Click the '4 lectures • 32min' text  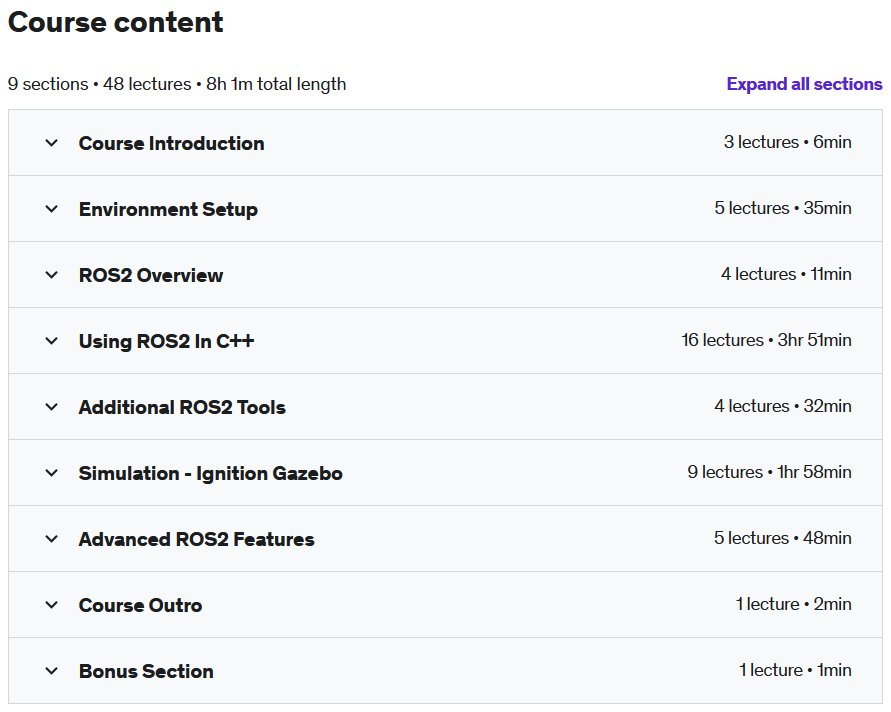pos(783,406)
